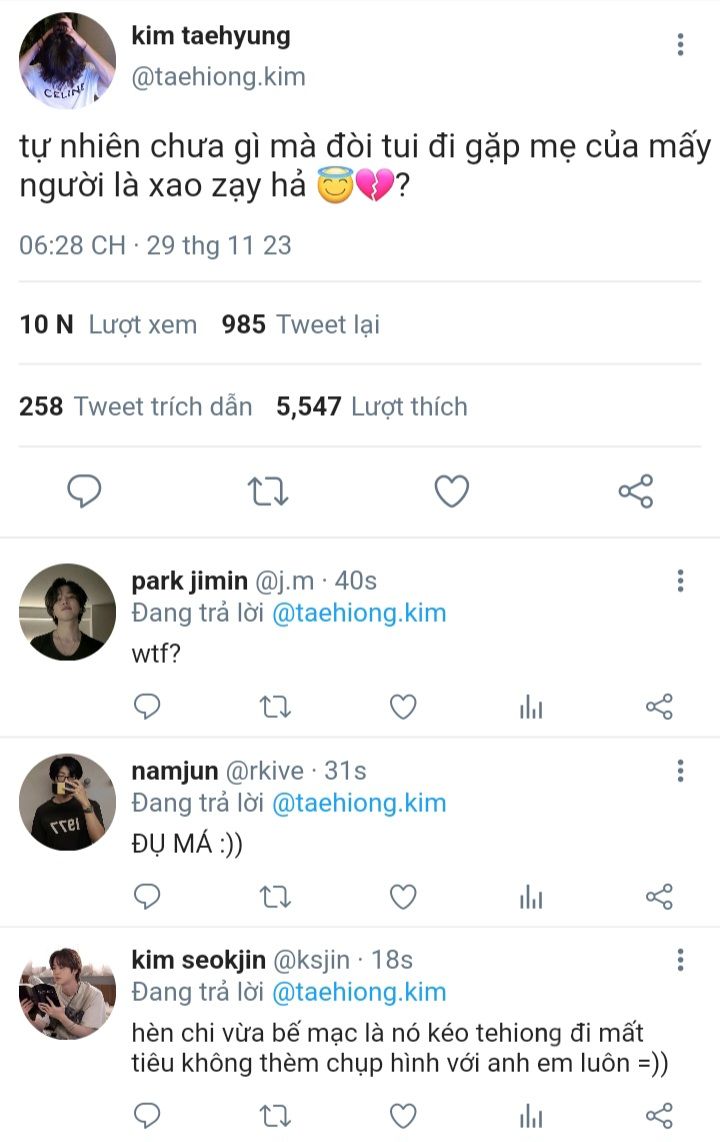Open the 258 Tweet trích dẫn list
The image size is (720, 1142).
click(135, 407)
